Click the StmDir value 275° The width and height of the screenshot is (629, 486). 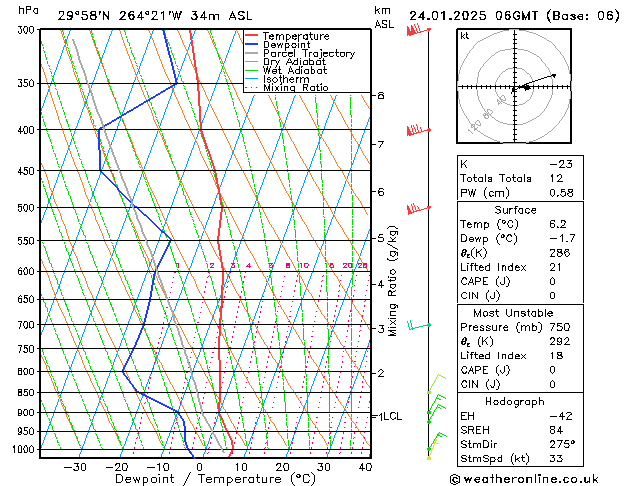[x=562, y=444]
